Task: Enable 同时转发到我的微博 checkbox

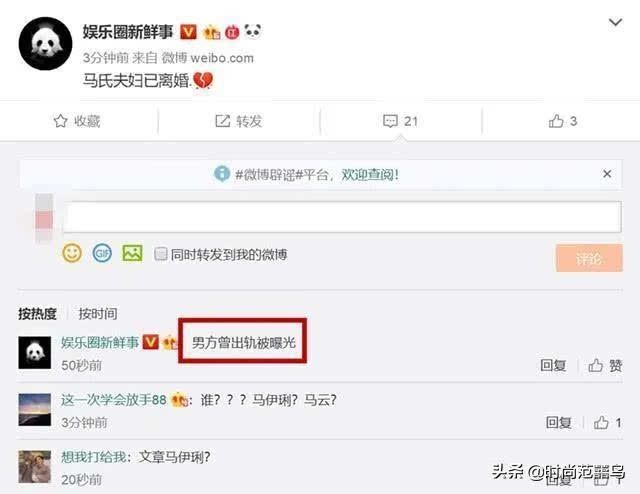Action: (161, 254)
